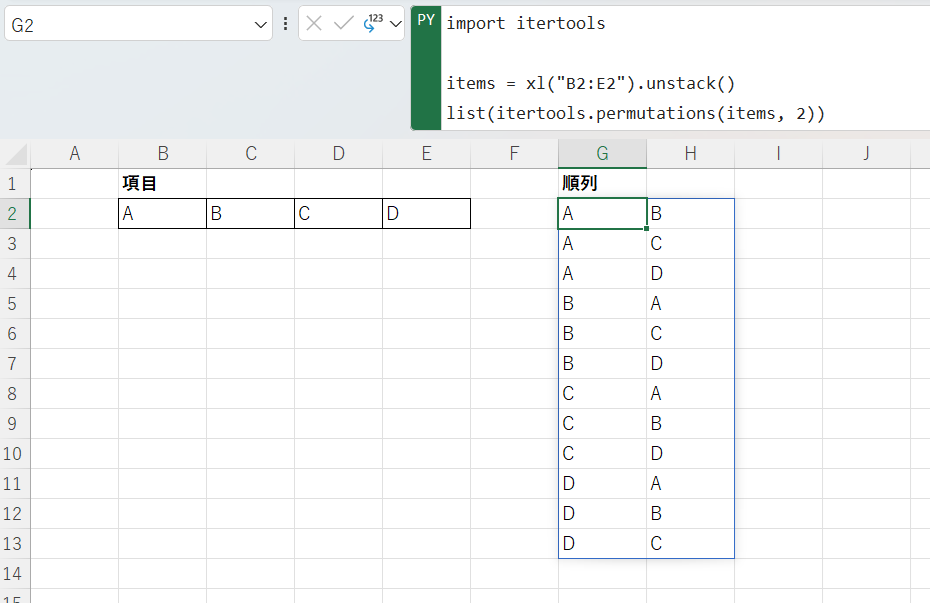Screen dimensions: 930x603
Task: Click cell H9 containing B
Action: (x=690, y=424)
